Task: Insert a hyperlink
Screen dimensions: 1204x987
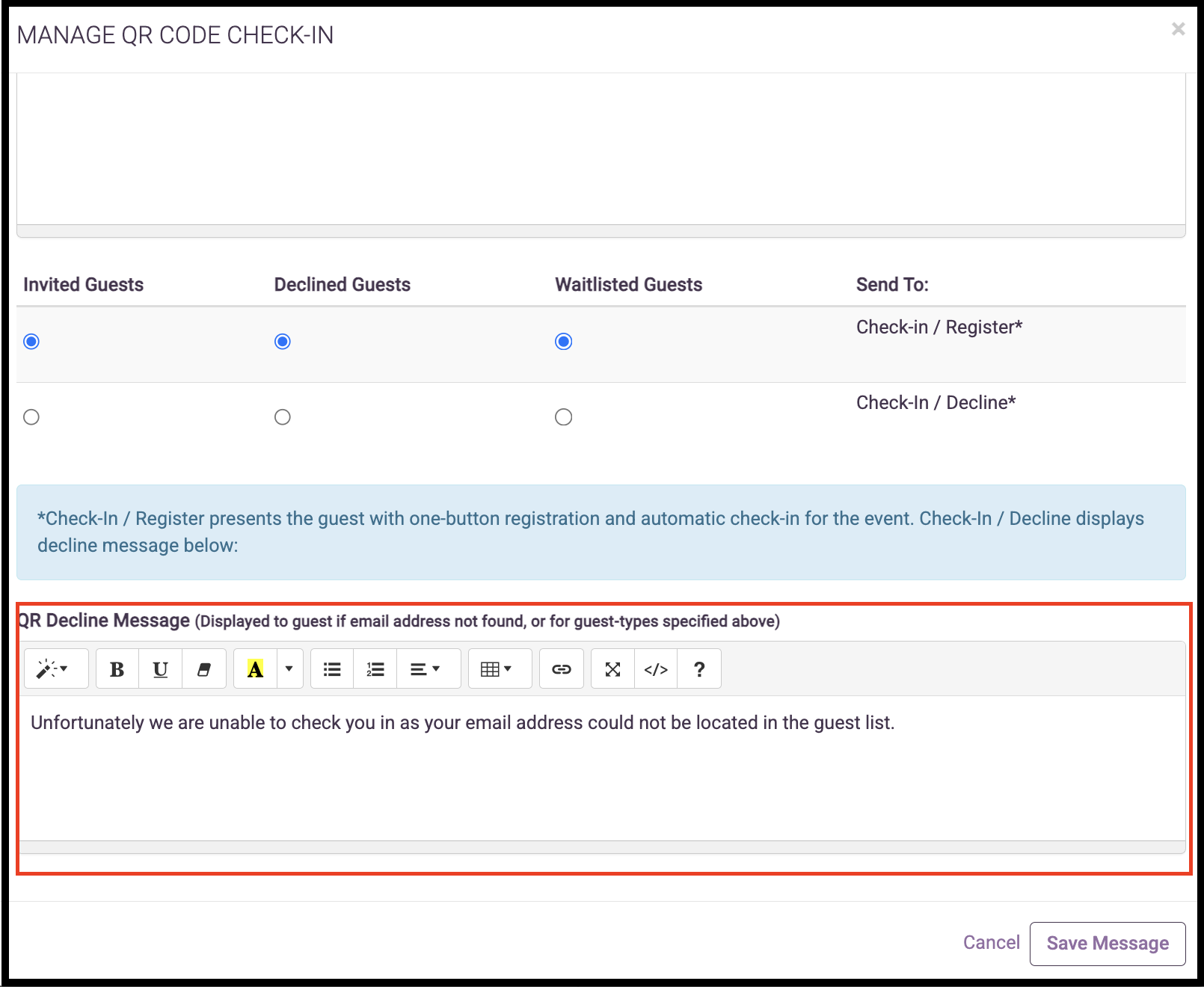Action: click(x=561, y=668)
